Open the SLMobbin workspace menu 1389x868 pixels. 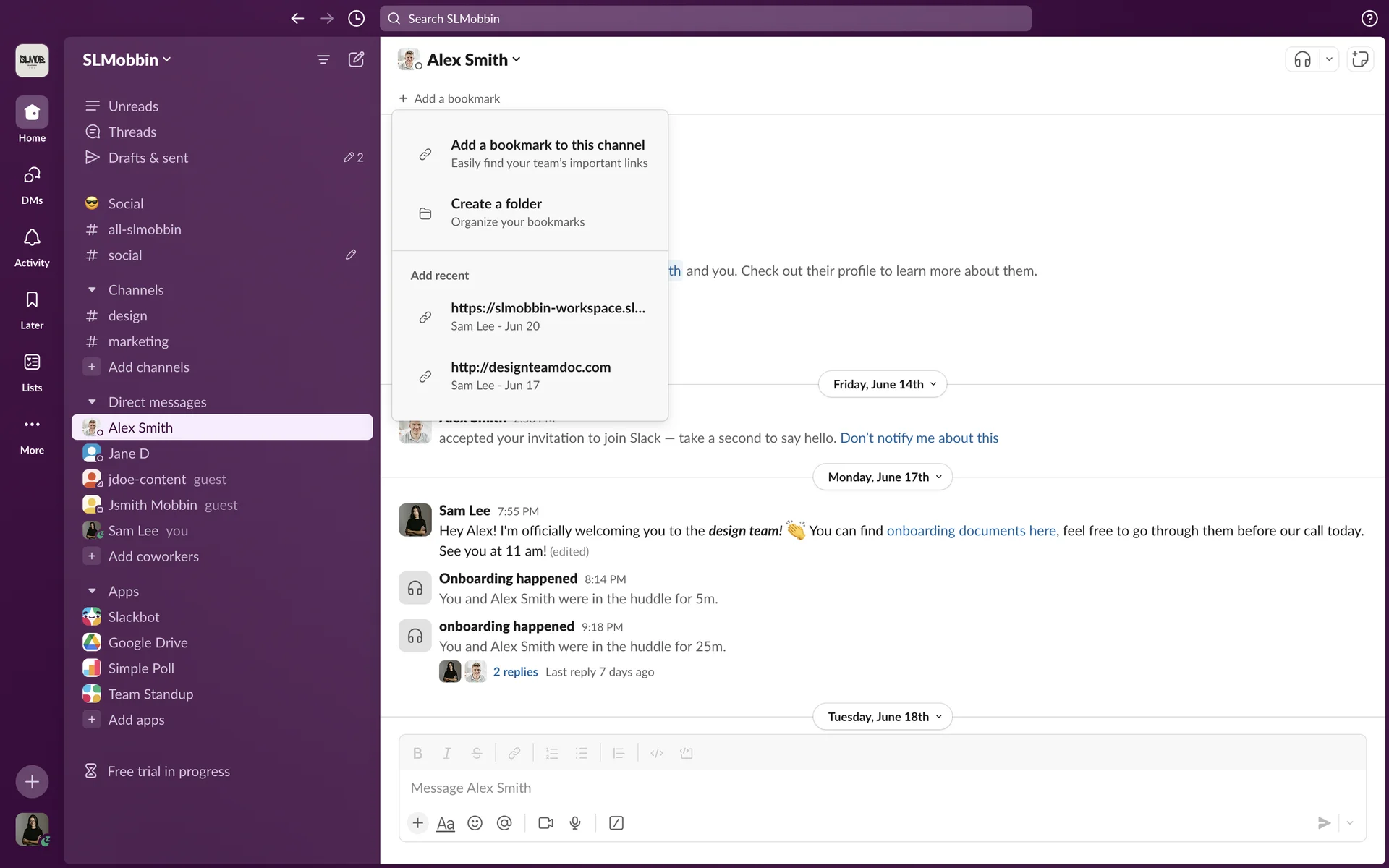coord(127,60)
